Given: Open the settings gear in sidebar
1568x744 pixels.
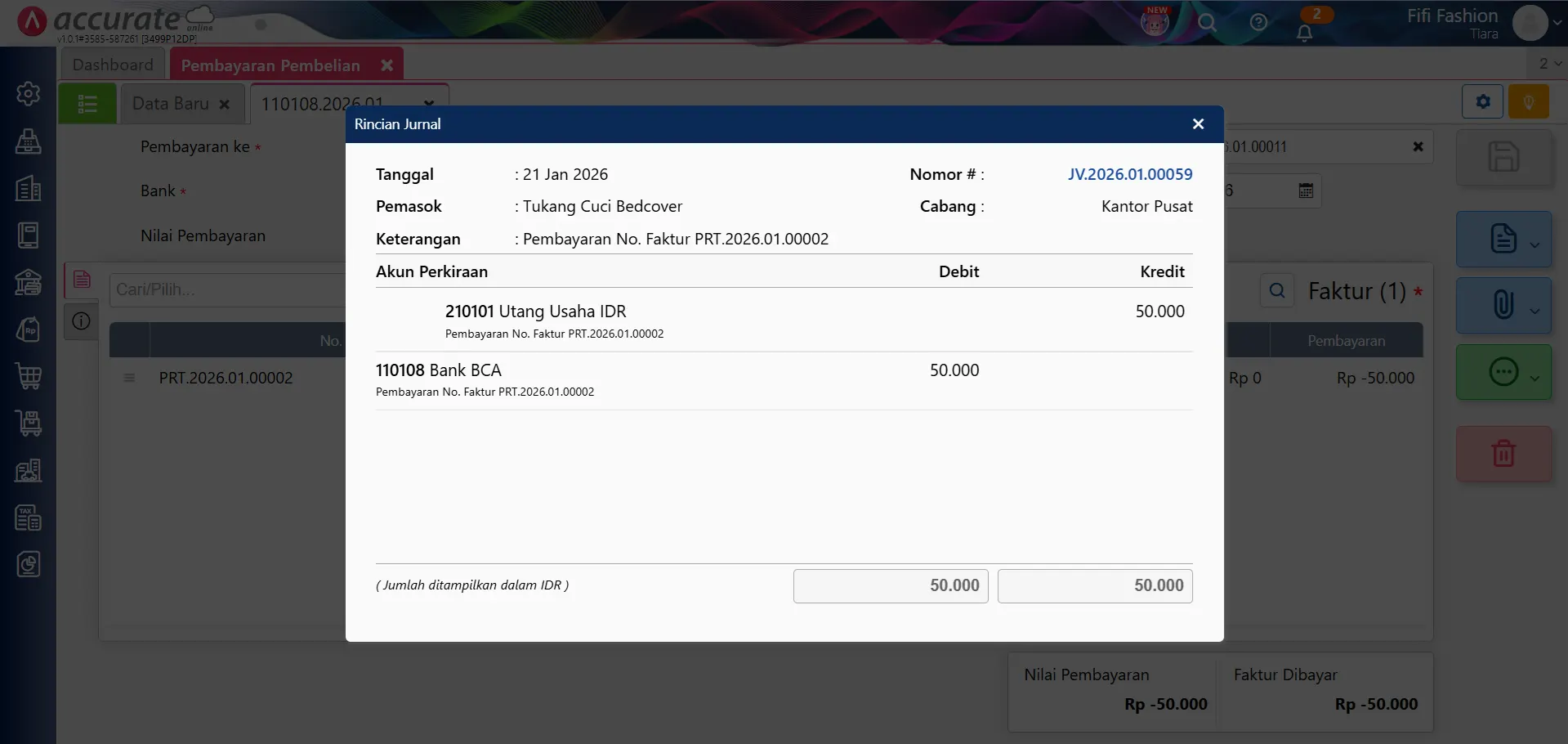Looking at the screenshot, I should pyautogui.click(x=29, y=94).
